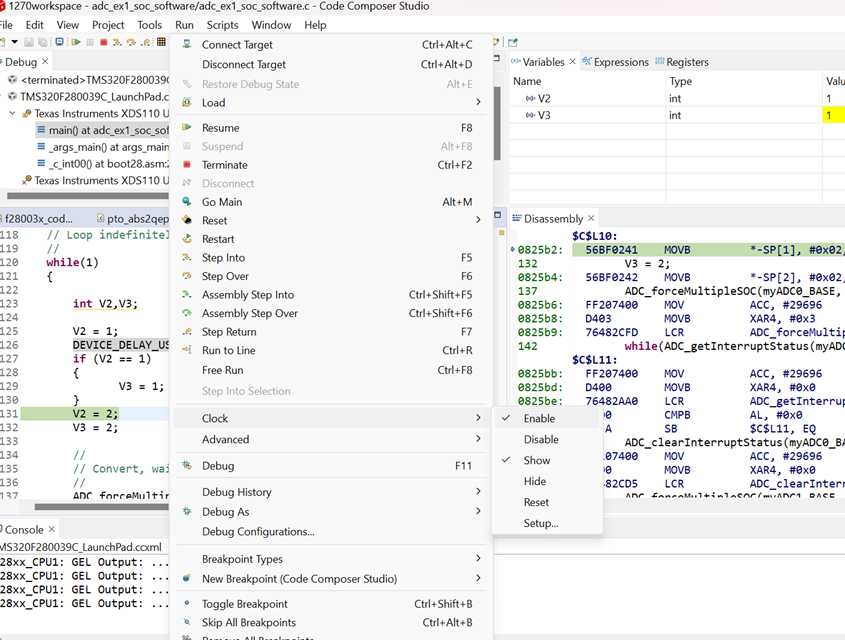This screenshot has width=845, height=640.
Task: Click Setup... in the Clock submenu
Action: tap(541, 523)
